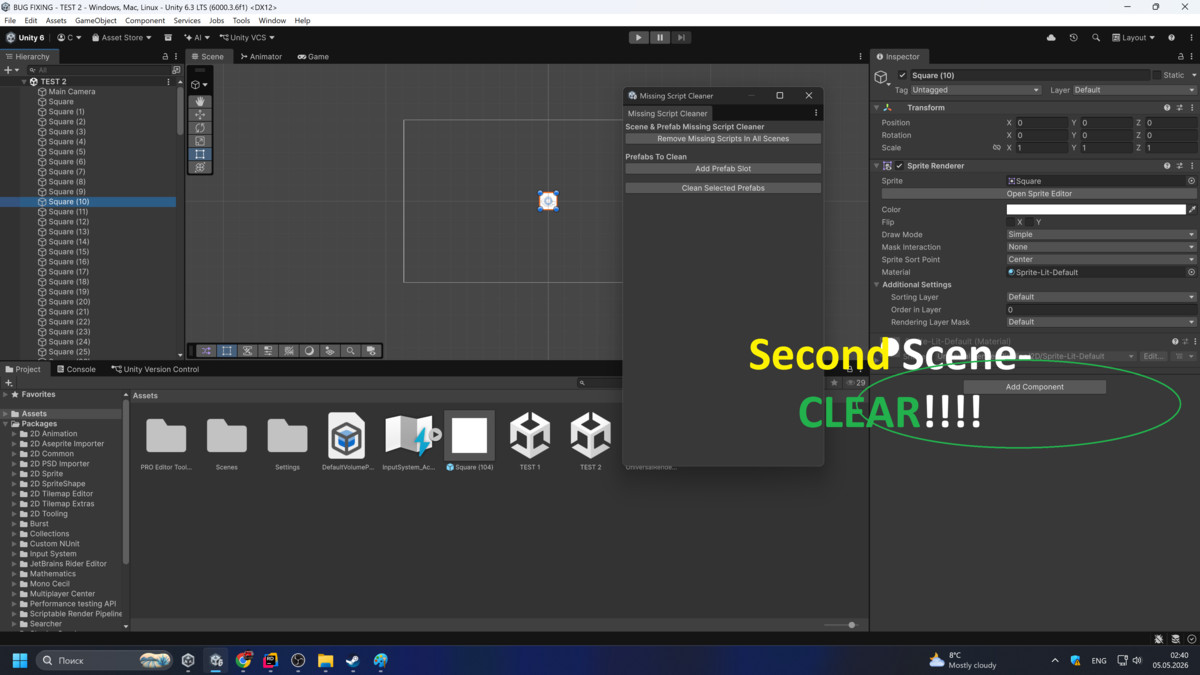This screenshot has width=1200, height=675.
Task: Open the Layer dropdown showing Default
Action: 1134,90
